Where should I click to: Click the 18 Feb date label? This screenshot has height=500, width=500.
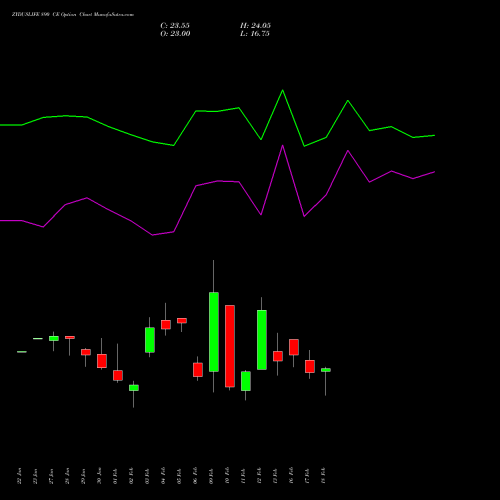point(323,476)
